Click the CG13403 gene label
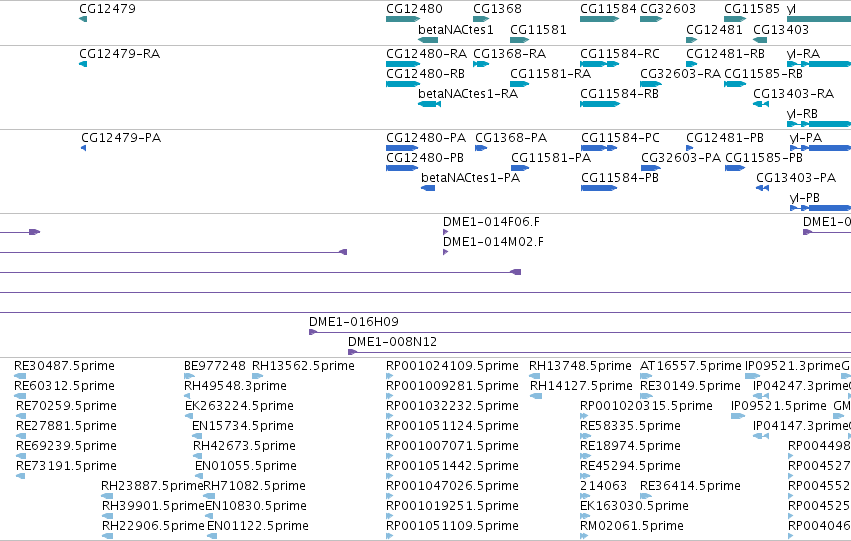Image resolution: width=851 pixels, height=541 pixels. pyautogui.click(x=781, y=29)
